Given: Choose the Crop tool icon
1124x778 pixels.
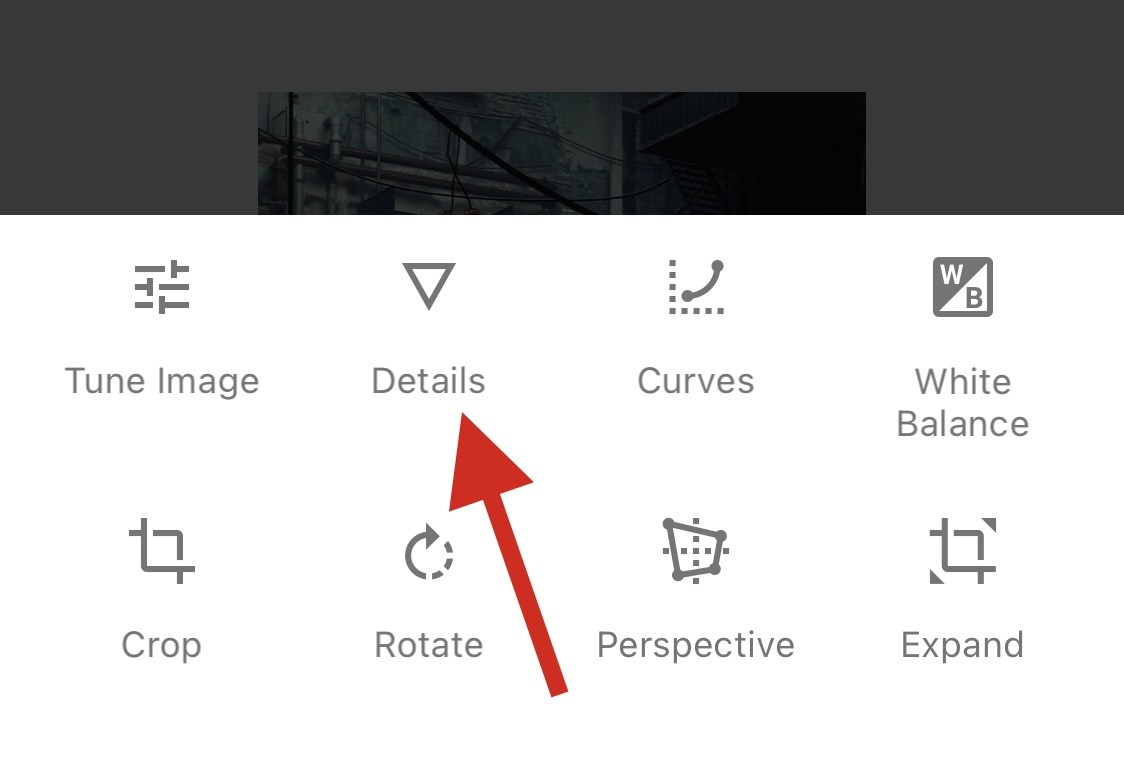Looking at the screenshot, I should pyautogui.click(x=162, y=551).
